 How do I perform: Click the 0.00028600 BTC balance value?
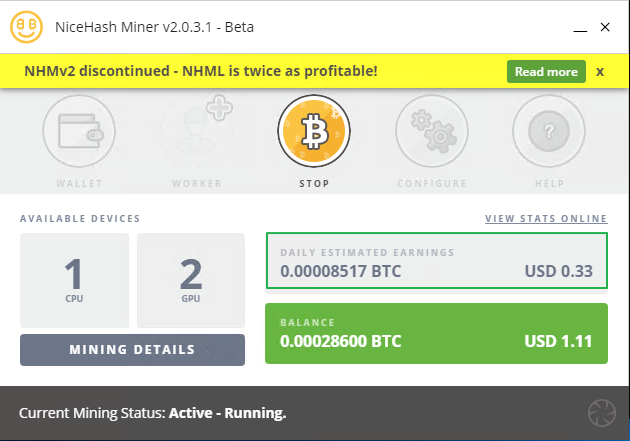tap(340, 341)
